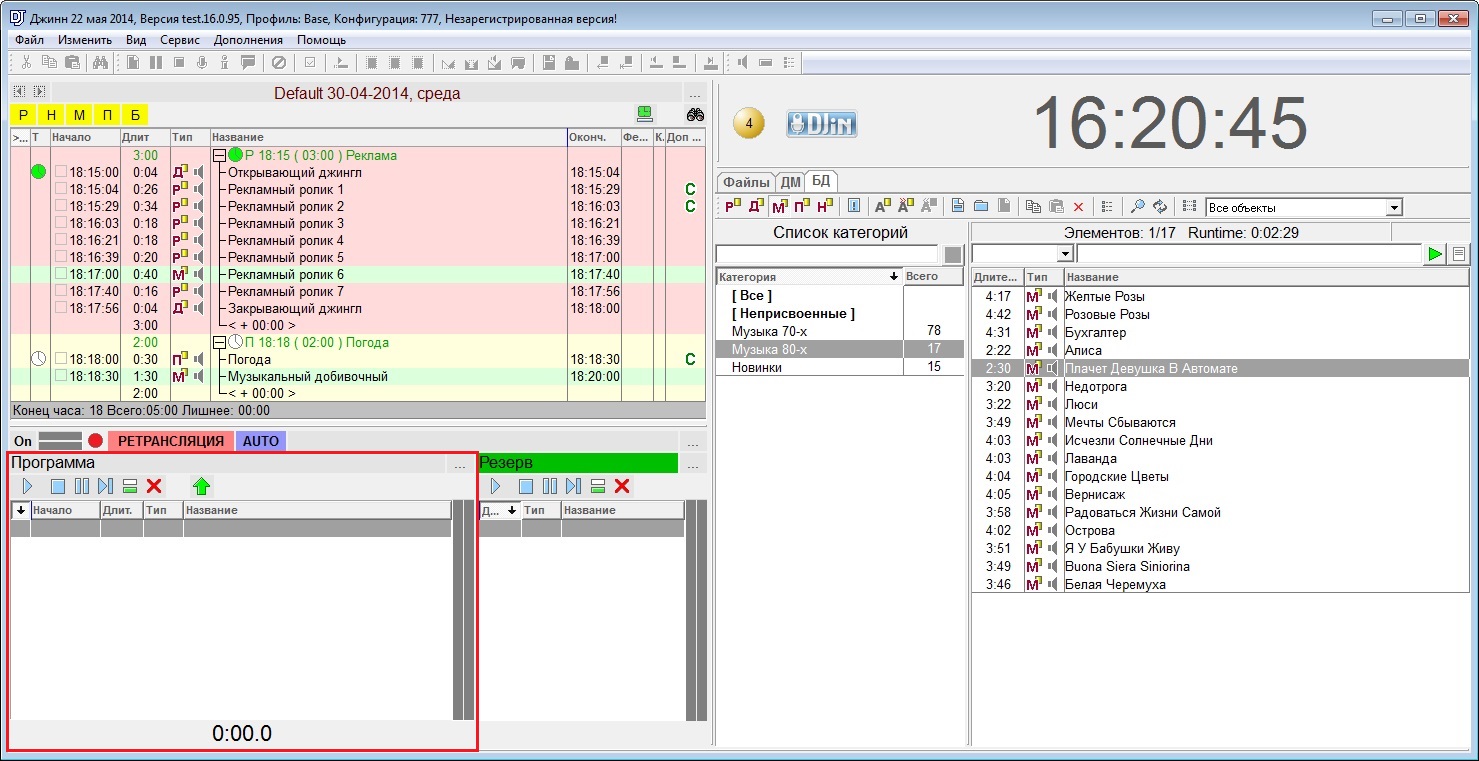This screenshot has height=761, width=1479.
Task: Switch to the Файлы tab
Action: (746, 182)
